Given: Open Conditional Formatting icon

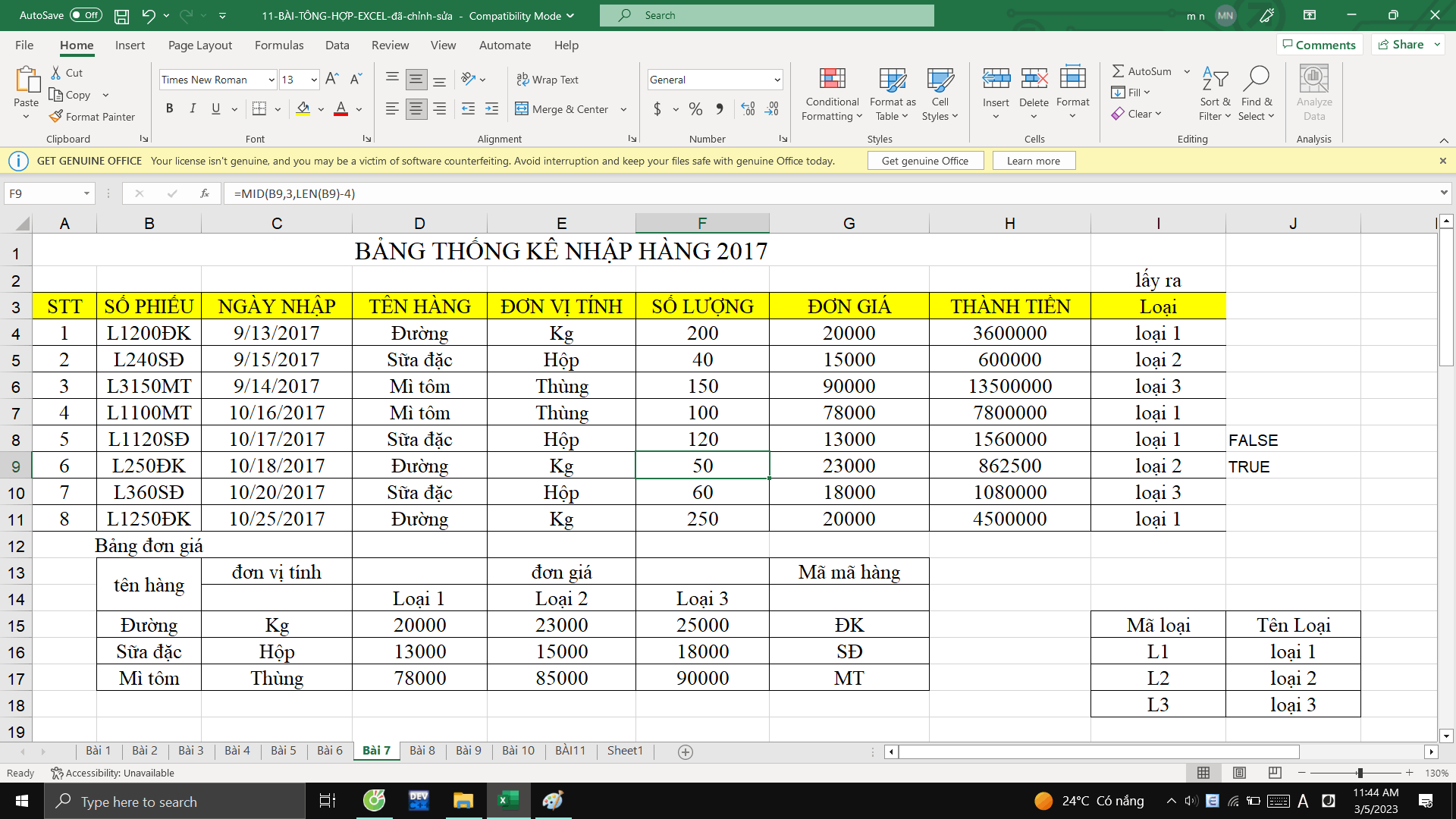Looking at the screenshot, I should (832, 79).
